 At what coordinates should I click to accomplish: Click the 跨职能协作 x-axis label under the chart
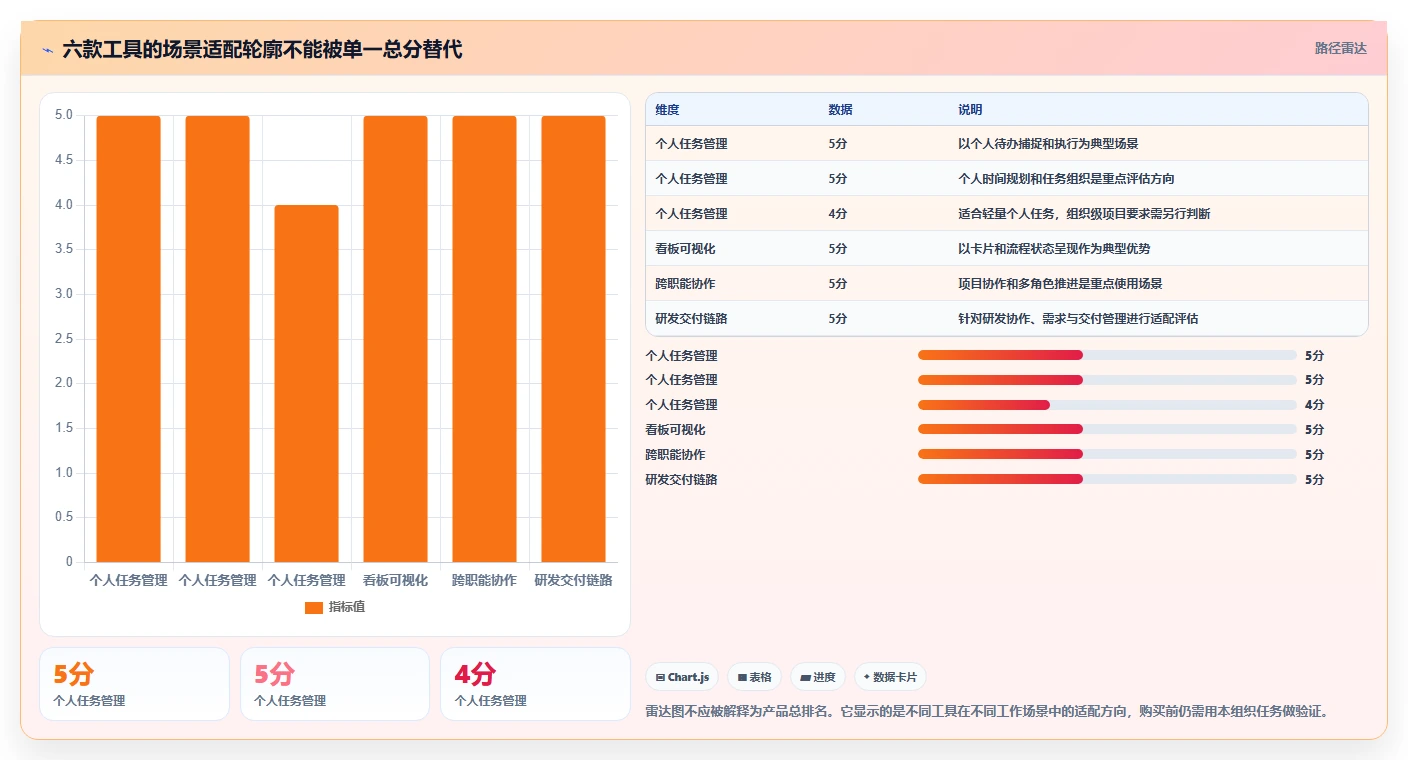484,580
